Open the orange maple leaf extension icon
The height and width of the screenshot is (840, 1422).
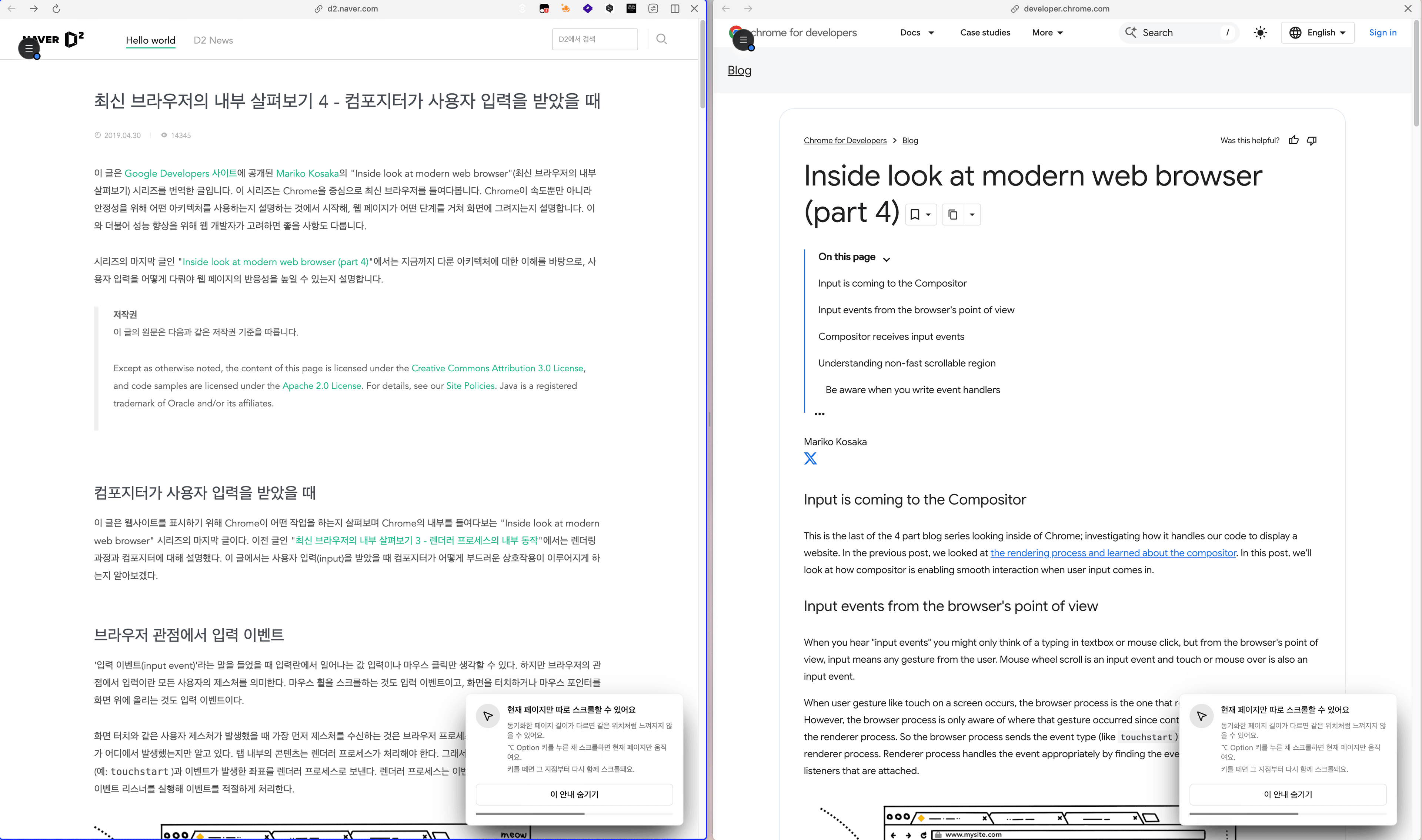pyautogui.click(x=565, y=9)
